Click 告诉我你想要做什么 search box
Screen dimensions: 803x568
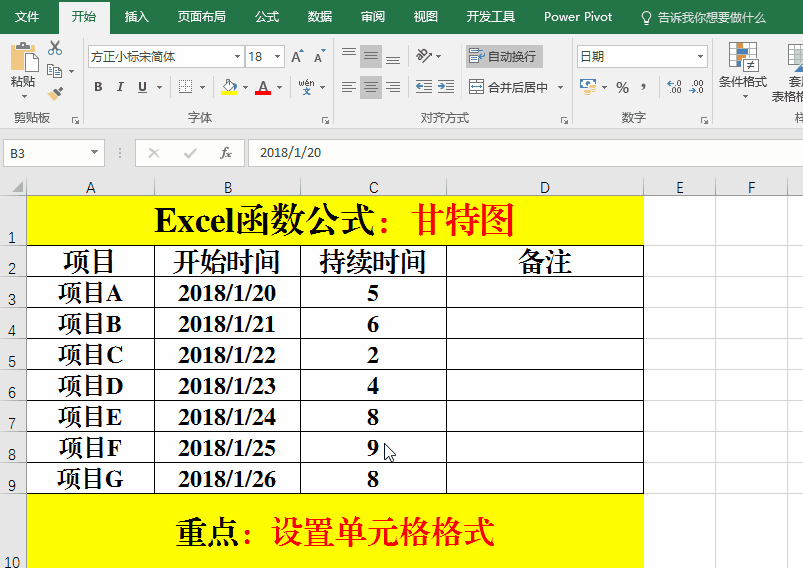704,18
